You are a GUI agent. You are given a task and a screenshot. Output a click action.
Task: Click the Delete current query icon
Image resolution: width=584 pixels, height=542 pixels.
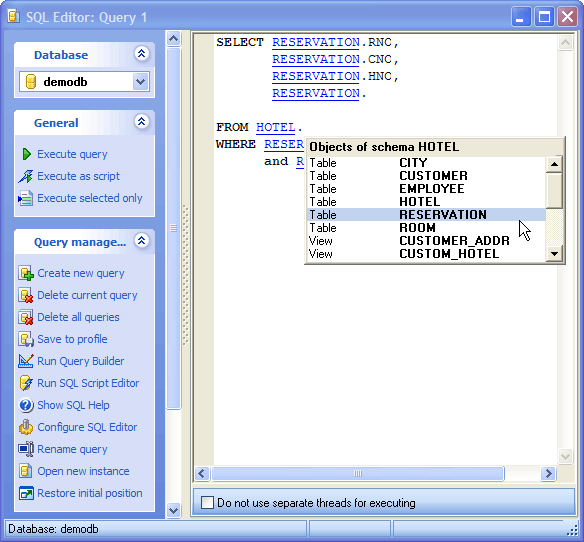coord(26,295)
